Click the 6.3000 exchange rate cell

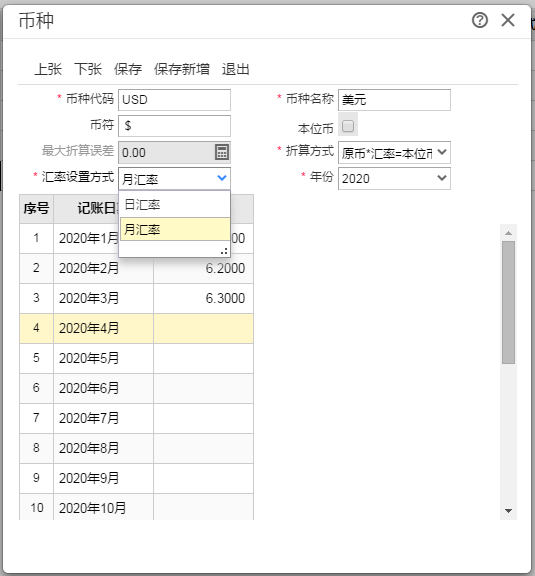[203, 298]
